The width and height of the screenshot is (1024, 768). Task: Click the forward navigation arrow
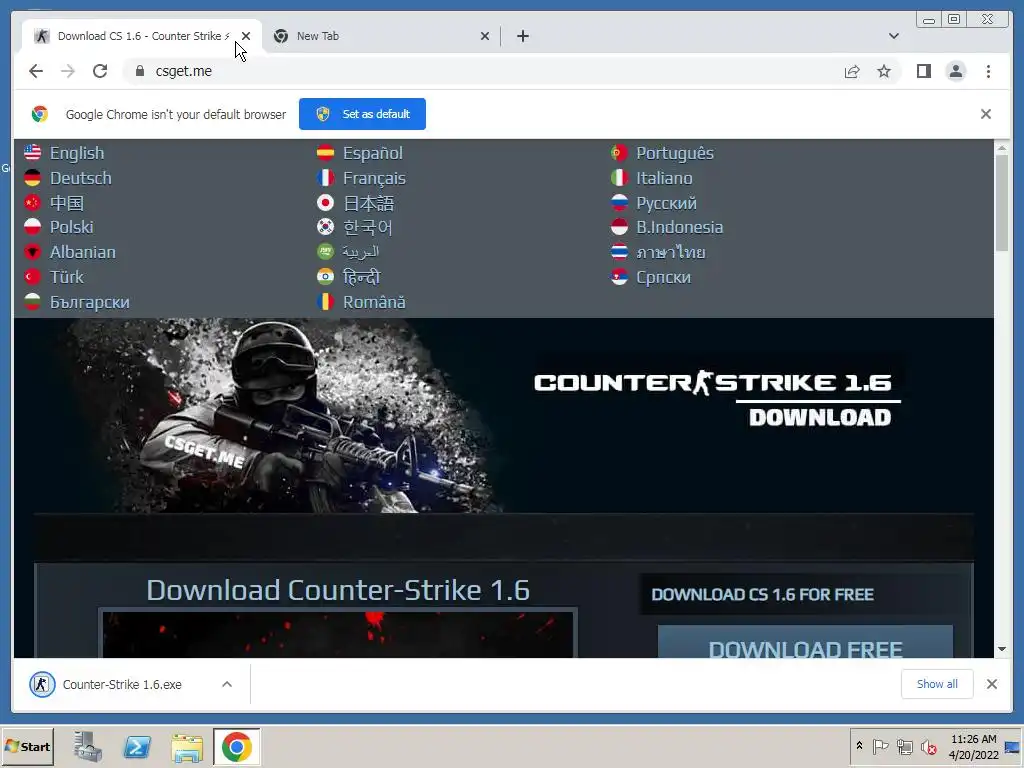pyautogui.click(x=68, y=71)
